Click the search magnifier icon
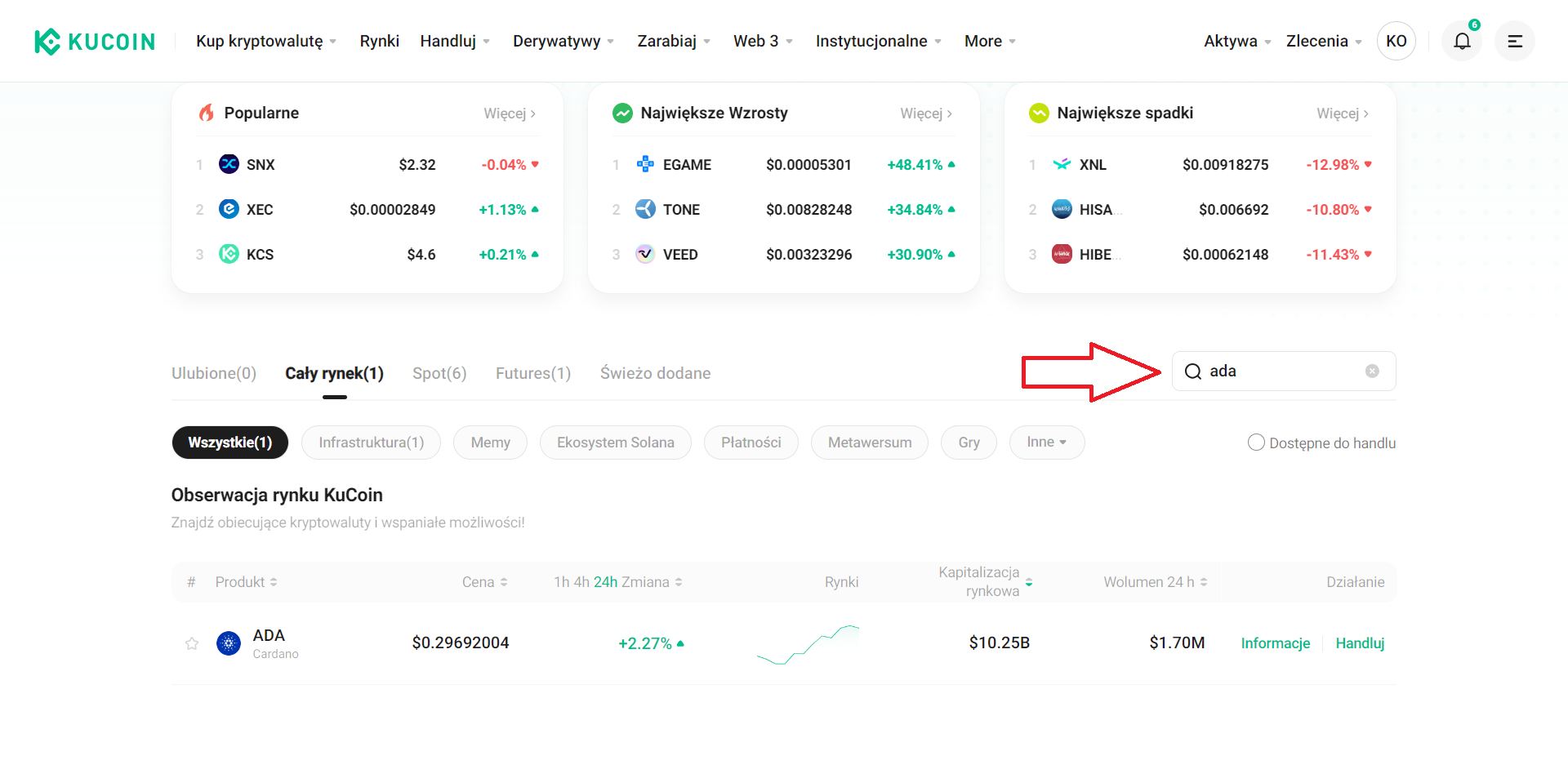Image resolution: width=1568 pixels, height=765 pixels. 1193,371
